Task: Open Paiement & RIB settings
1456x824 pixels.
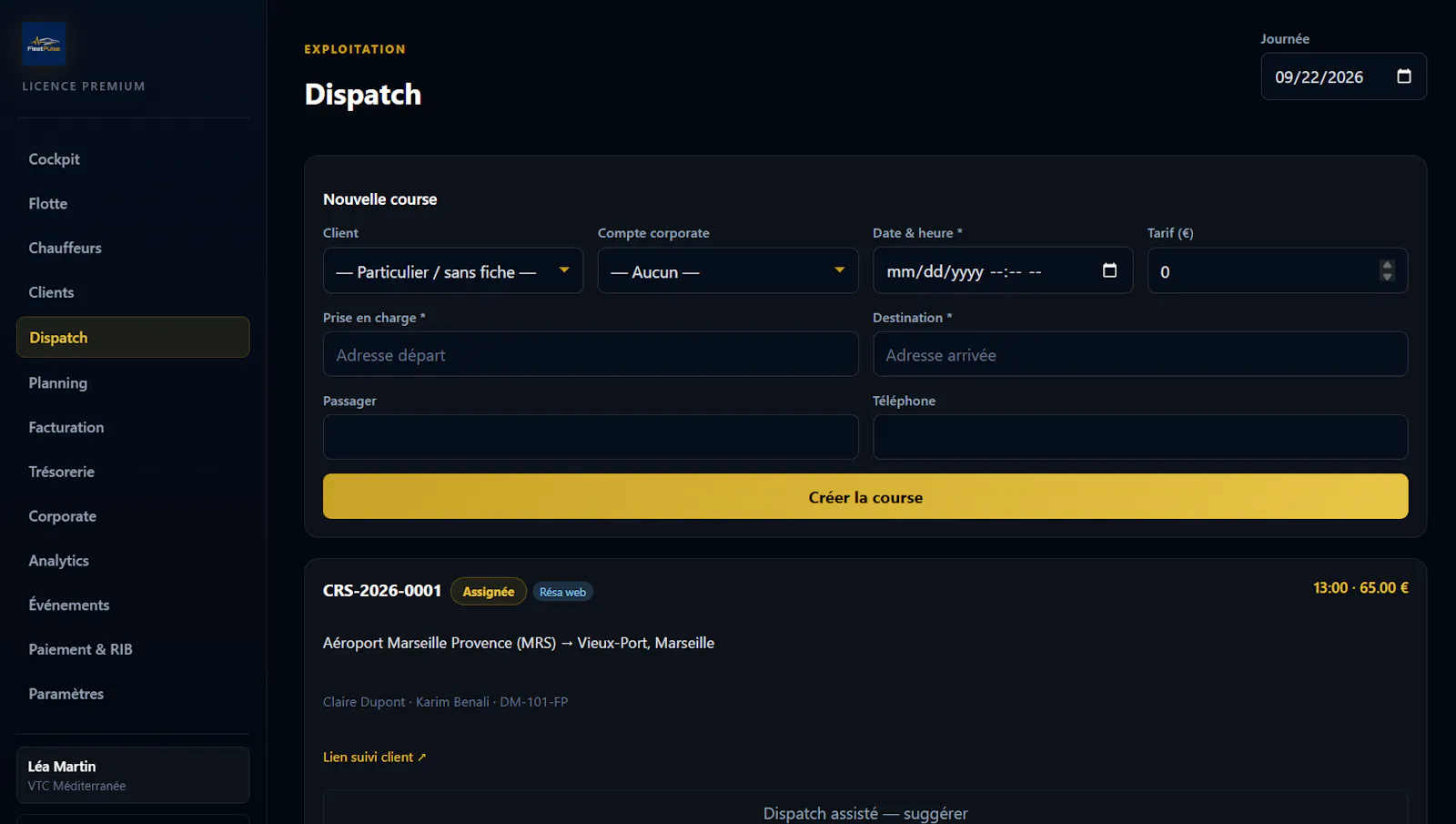Action: (133, 649)
